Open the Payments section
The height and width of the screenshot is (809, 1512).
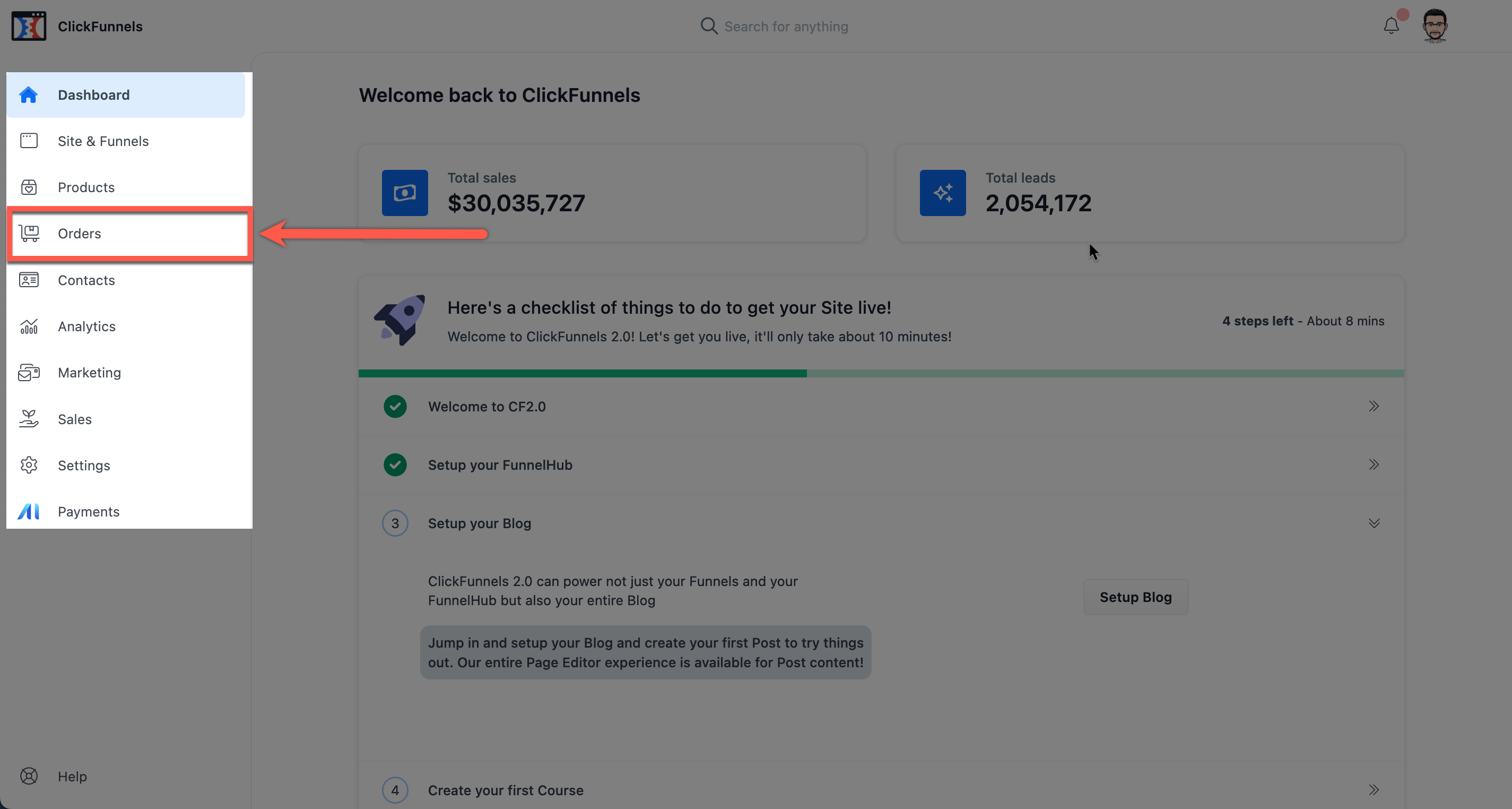[x=126, y=511]
